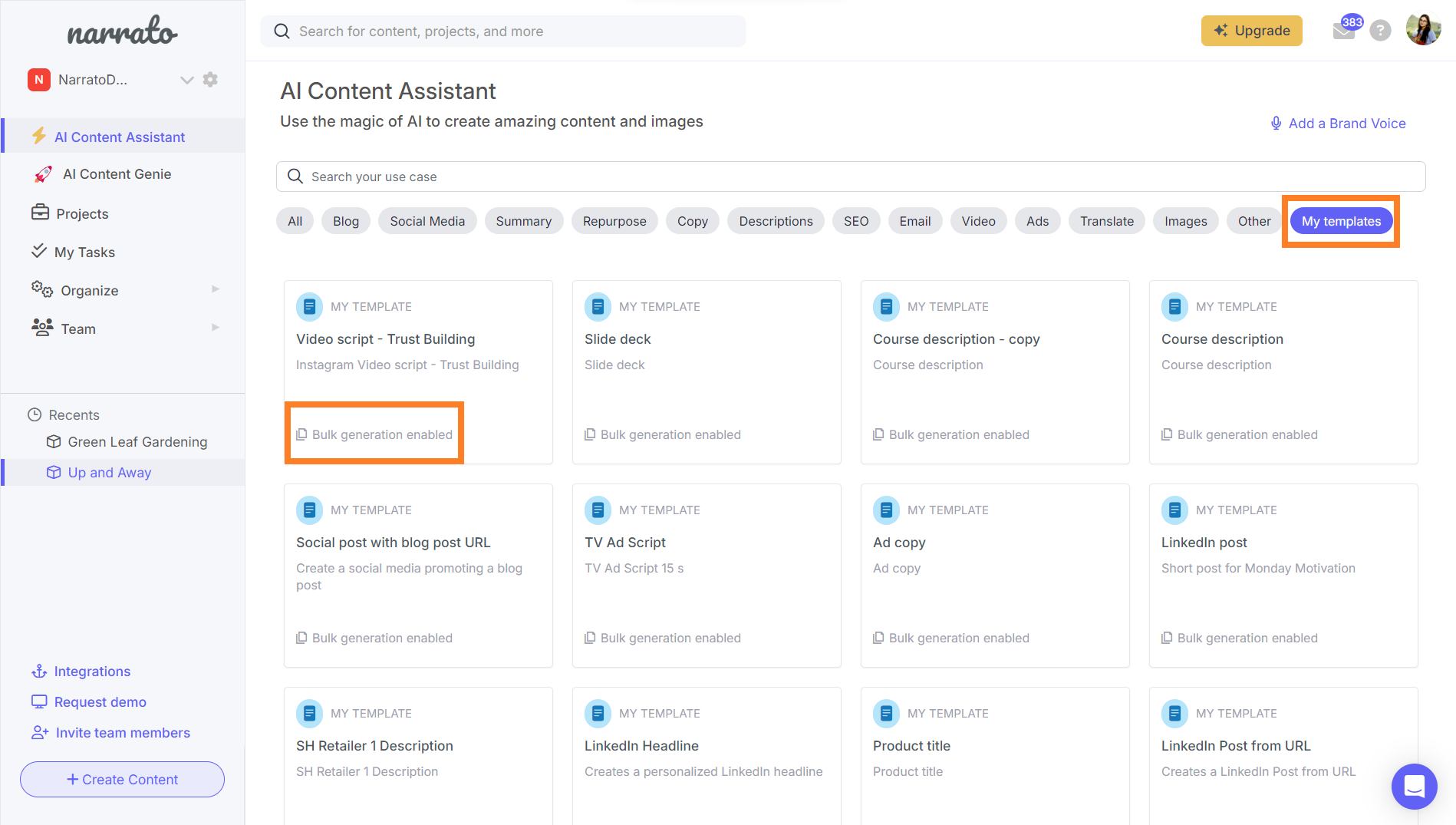This screenshot has height=825, width=1456.
Task: Select the Ads category filter
Action: point(1037,221)
